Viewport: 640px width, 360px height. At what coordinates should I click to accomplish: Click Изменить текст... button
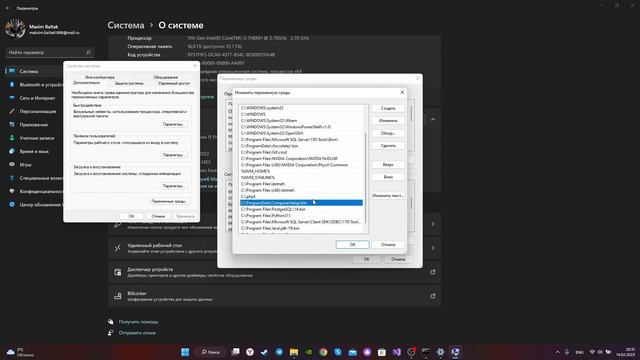pyautogui.click(x=388, y=196)
